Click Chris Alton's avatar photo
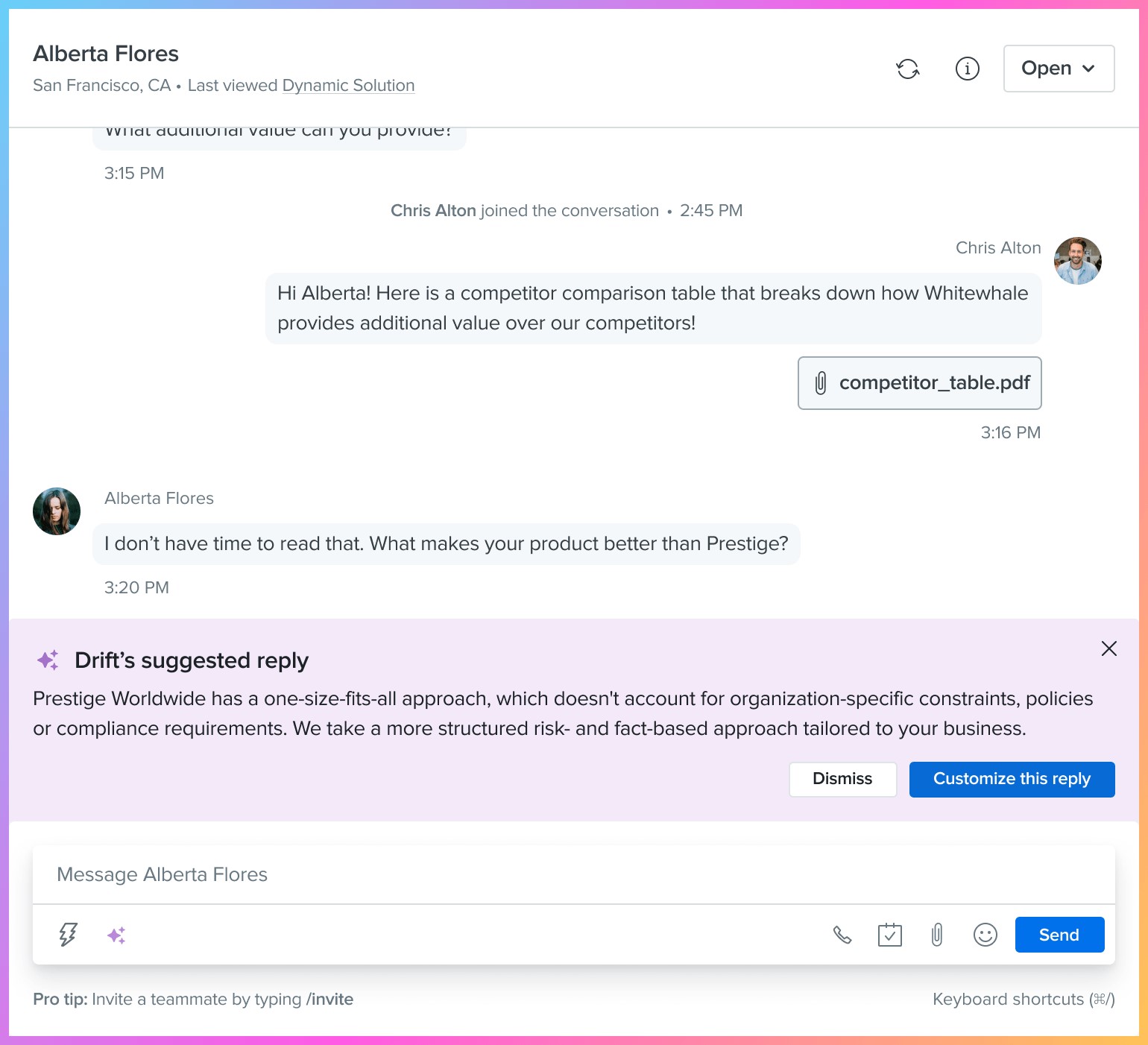Viewport: 1148px width, 1045px height. [1077, 260]
